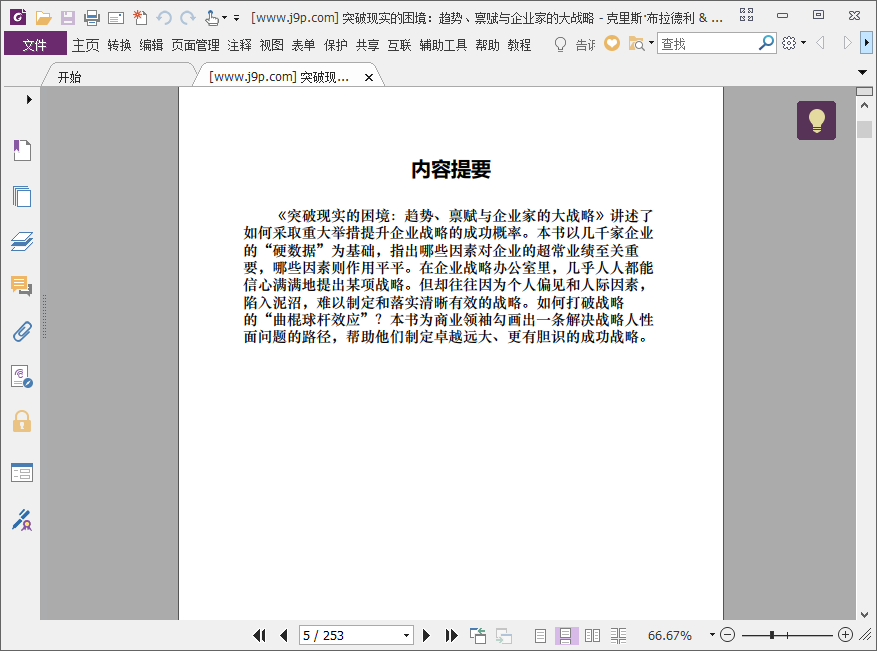The width and height of the screenshot is (877, 651).
Task: Open the zoom percentage dropdown
Action: (712, 635)
